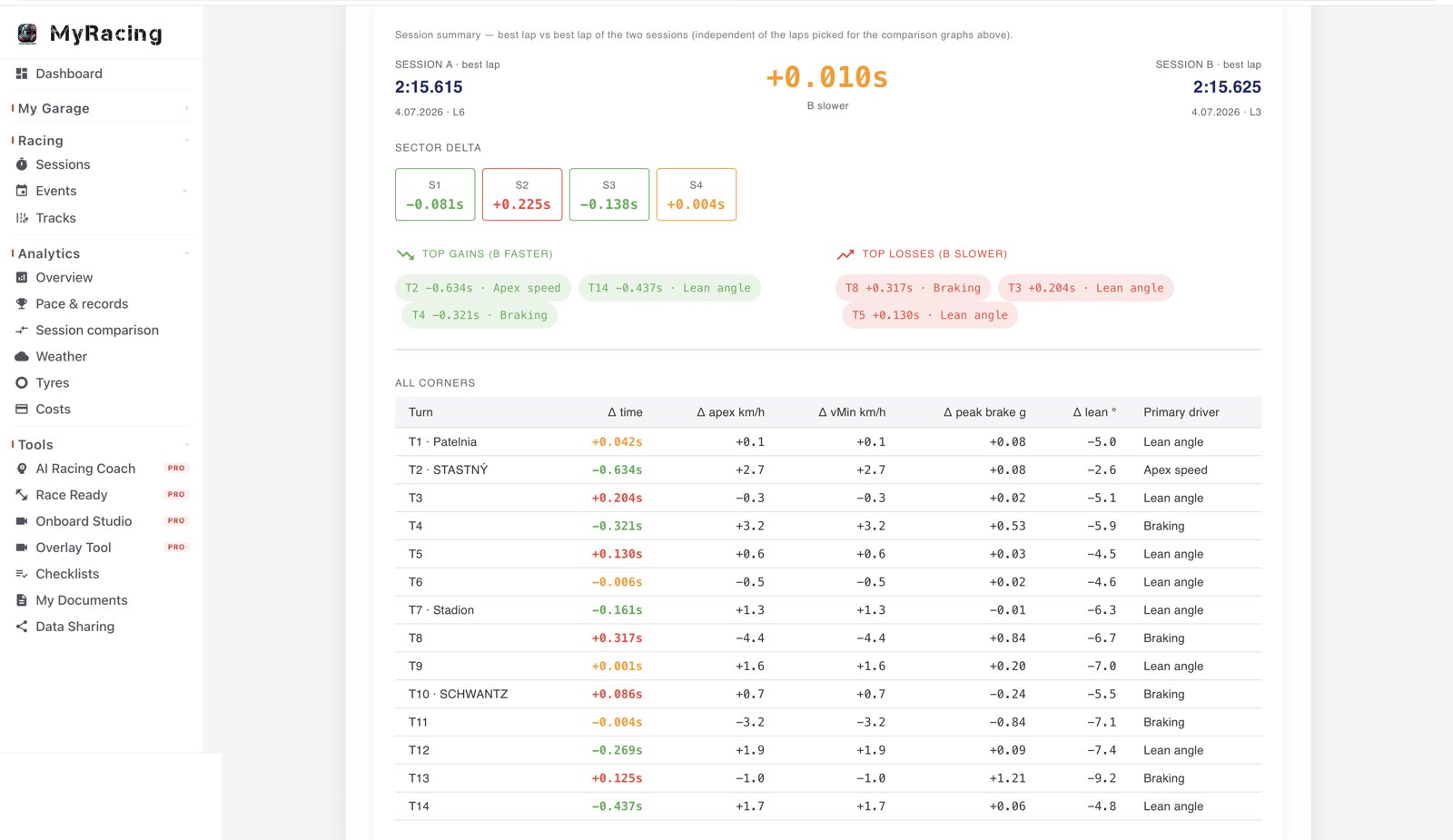Open AI Racing Coach tool
Screen dimensions: 1453x840
coord(85,468)
